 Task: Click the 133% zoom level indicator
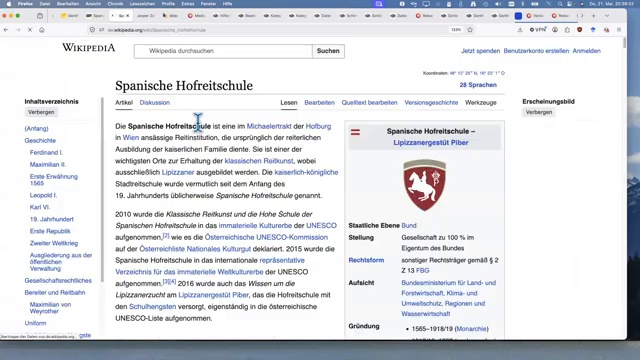(x=456, y=30)
